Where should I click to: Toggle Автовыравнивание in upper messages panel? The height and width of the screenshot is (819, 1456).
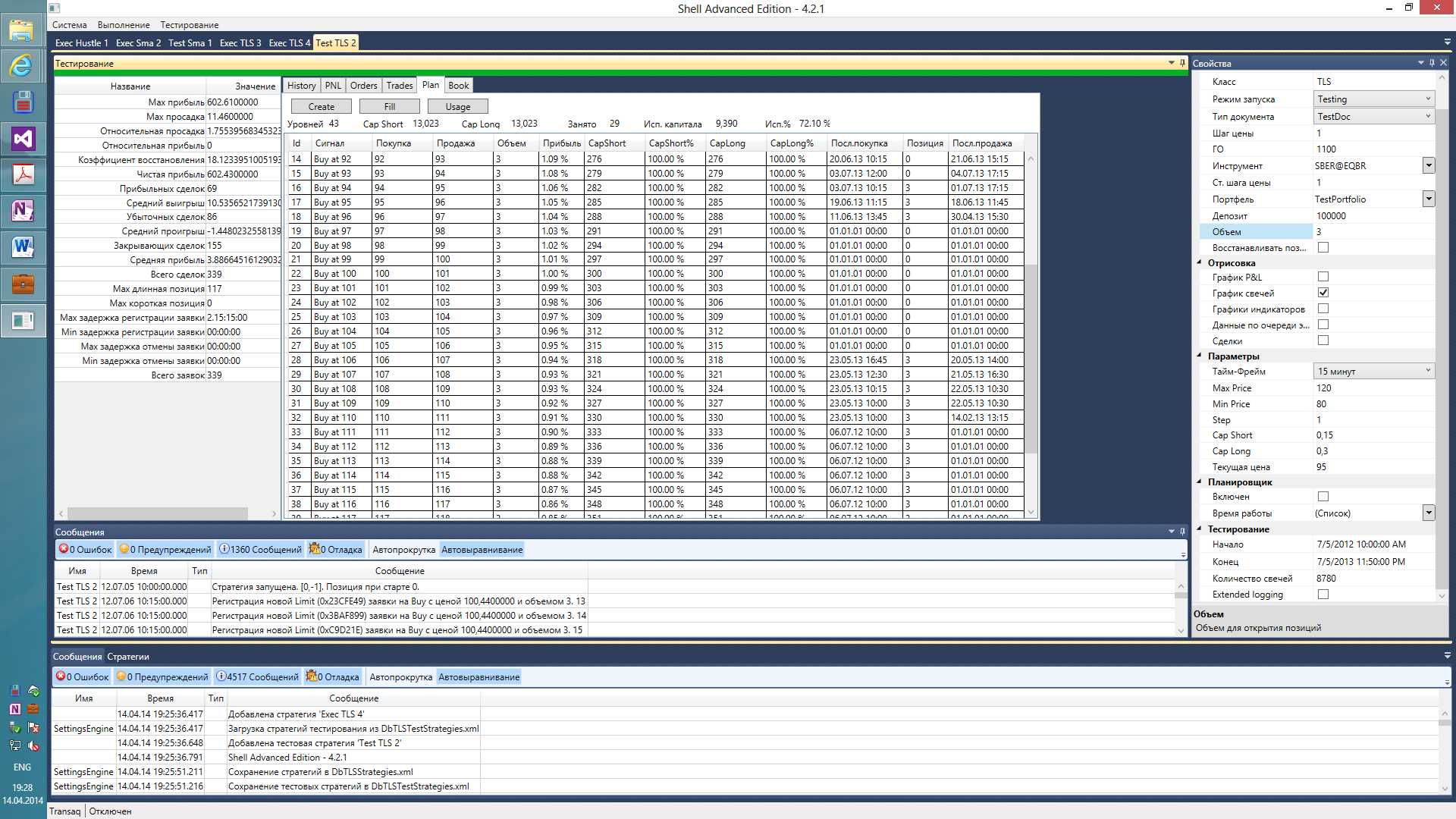tap(482, 550)
